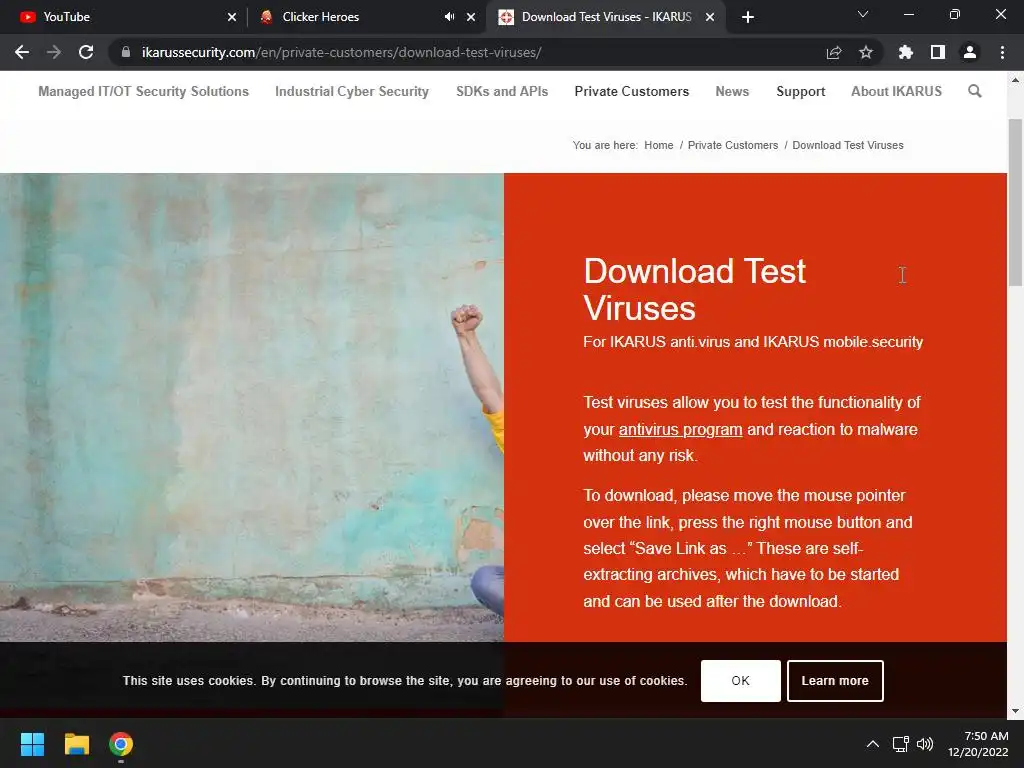Click the scrollbar down arrow

point(1015,711)
